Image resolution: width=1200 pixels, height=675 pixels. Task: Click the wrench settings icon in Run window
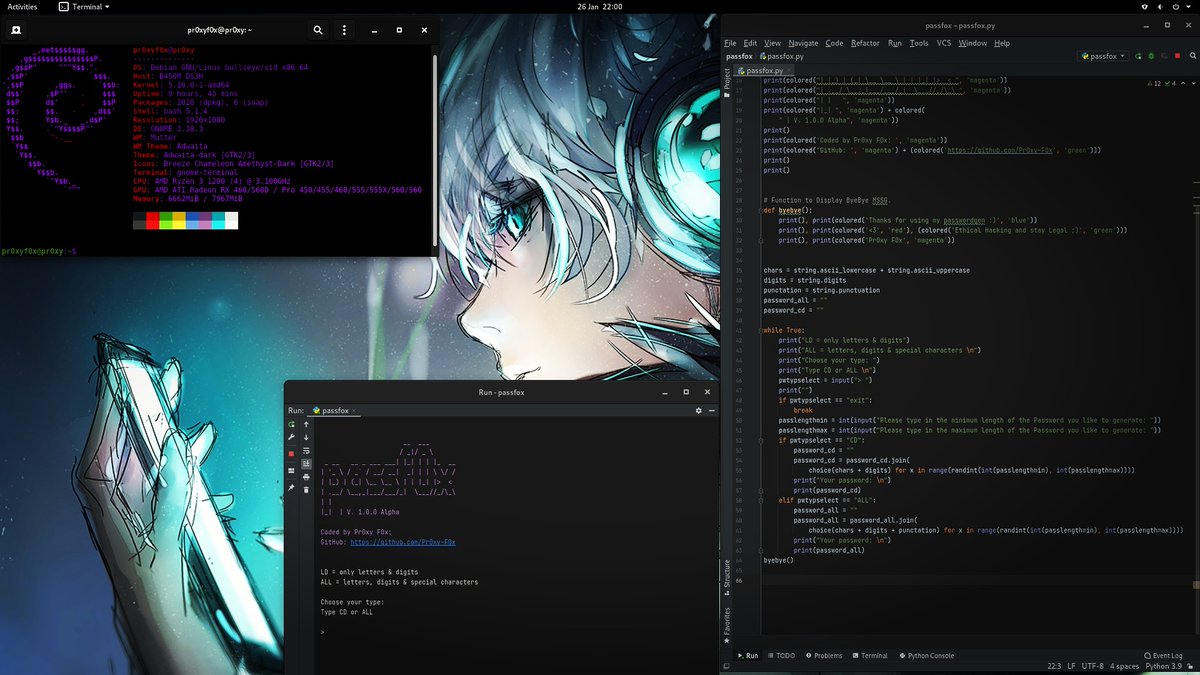[x=291, y=437]
